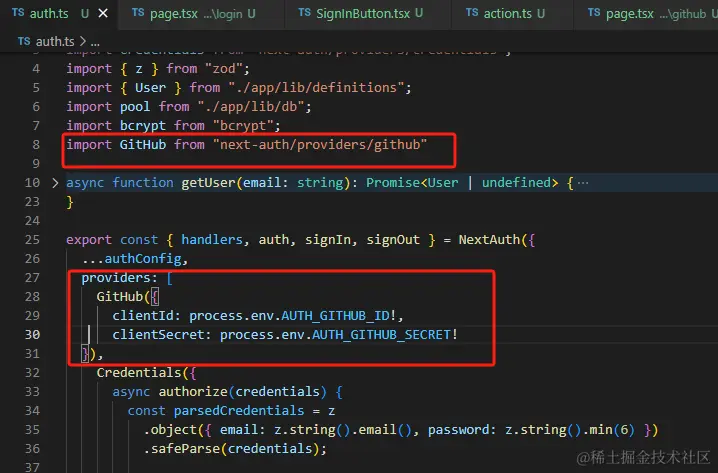Click handlers on line 25
Screen dimensions: 718x473
click(x=212, y=240)
